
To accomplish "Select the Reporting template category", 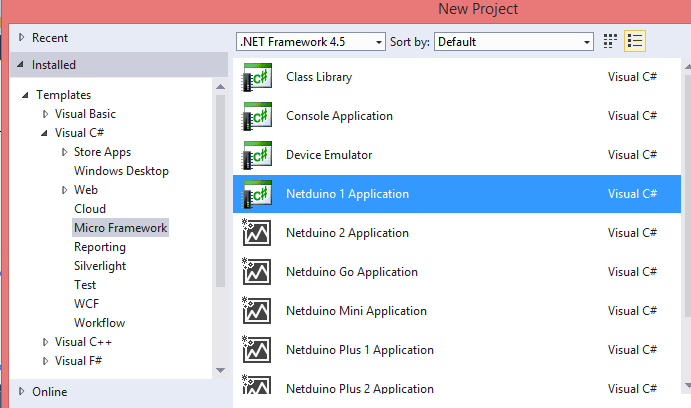I will tap(100, 247).
